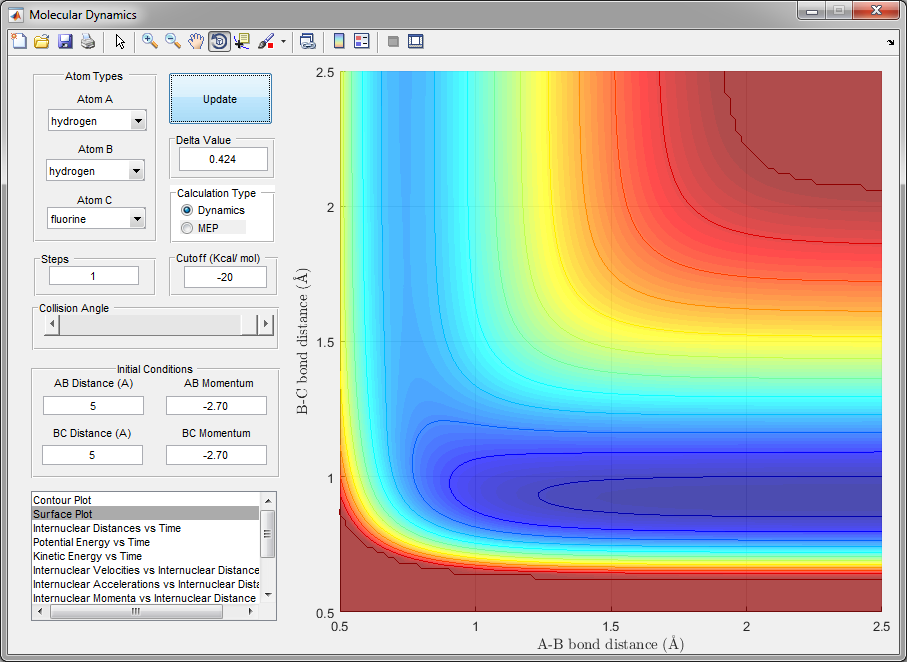
Task: Click the Collision Angle slider right arrow
Action: point(265,324)
